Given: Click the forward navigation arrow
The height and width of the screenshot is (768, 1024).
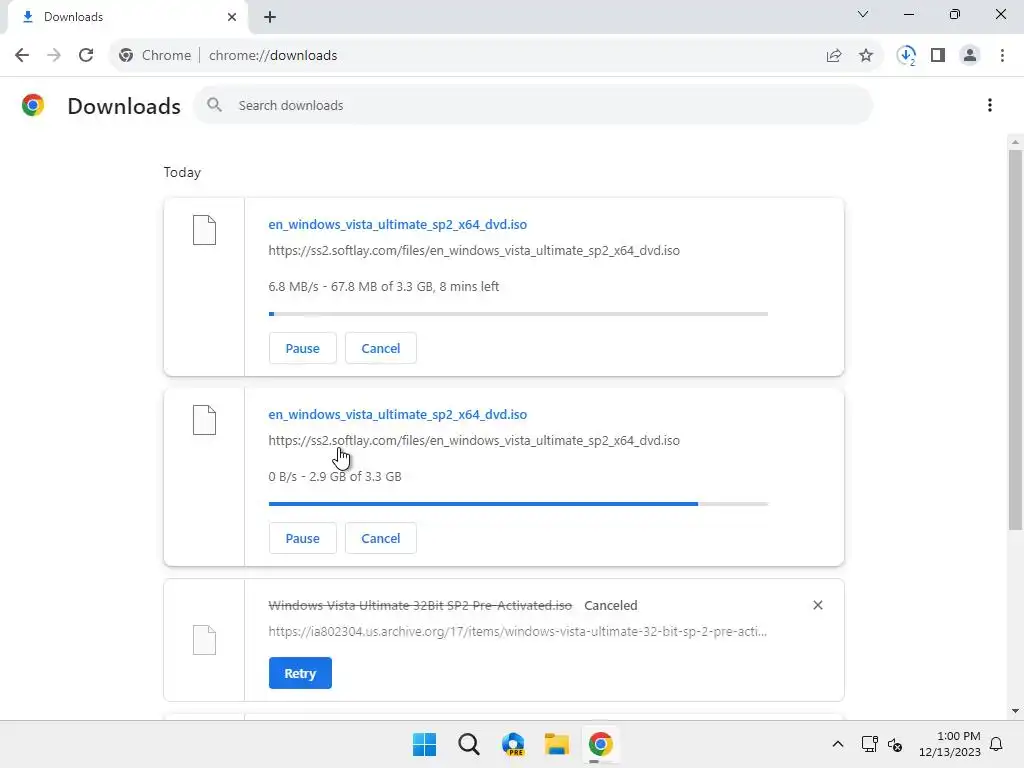Looking at the screenshot, I should pos(54,56).
